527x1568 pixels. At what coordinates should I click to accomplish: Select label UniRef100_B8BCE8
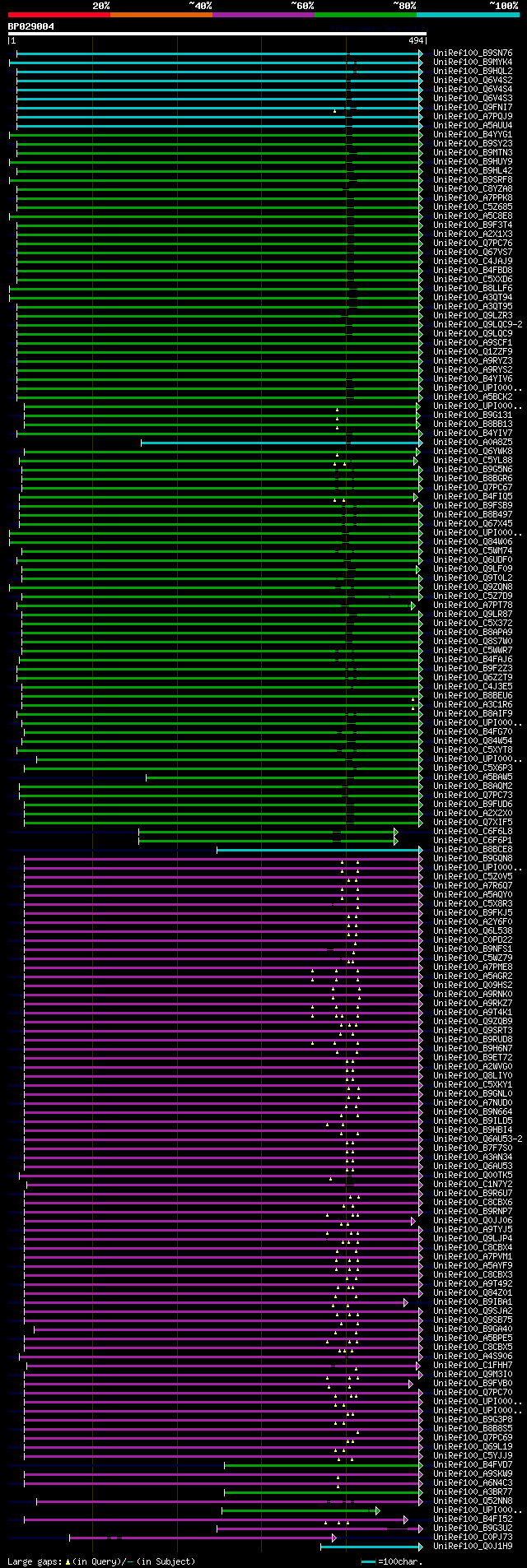click(x=473, y=850)
